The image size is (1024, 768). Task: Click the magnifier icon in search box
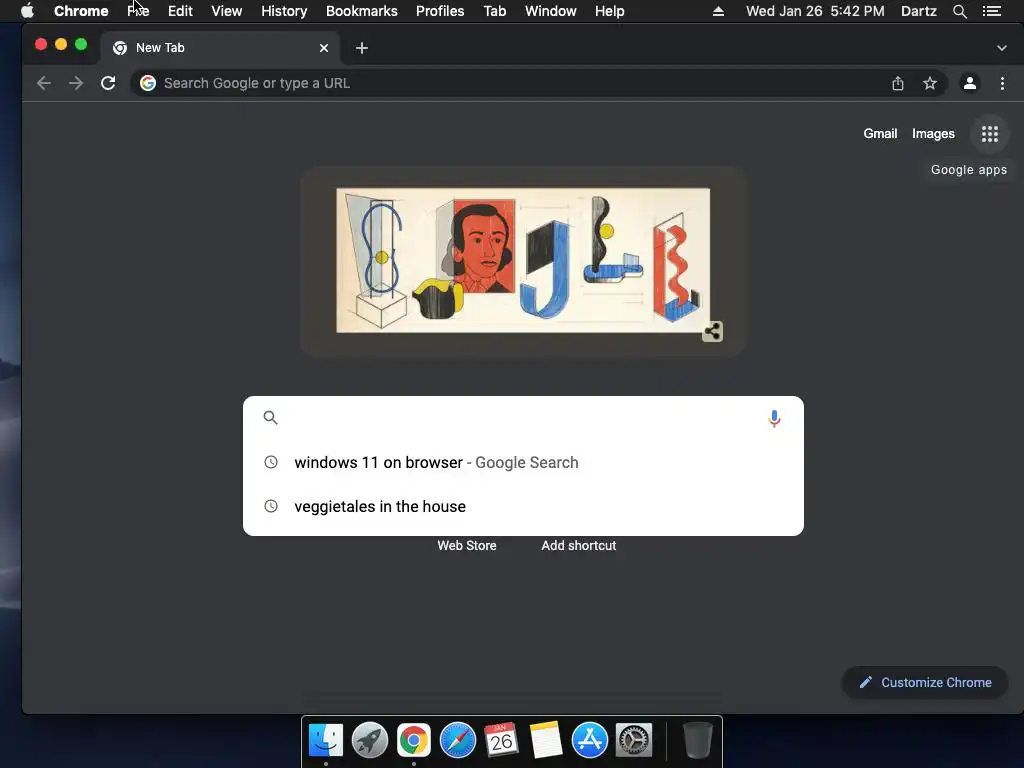(x=270, y=417)
